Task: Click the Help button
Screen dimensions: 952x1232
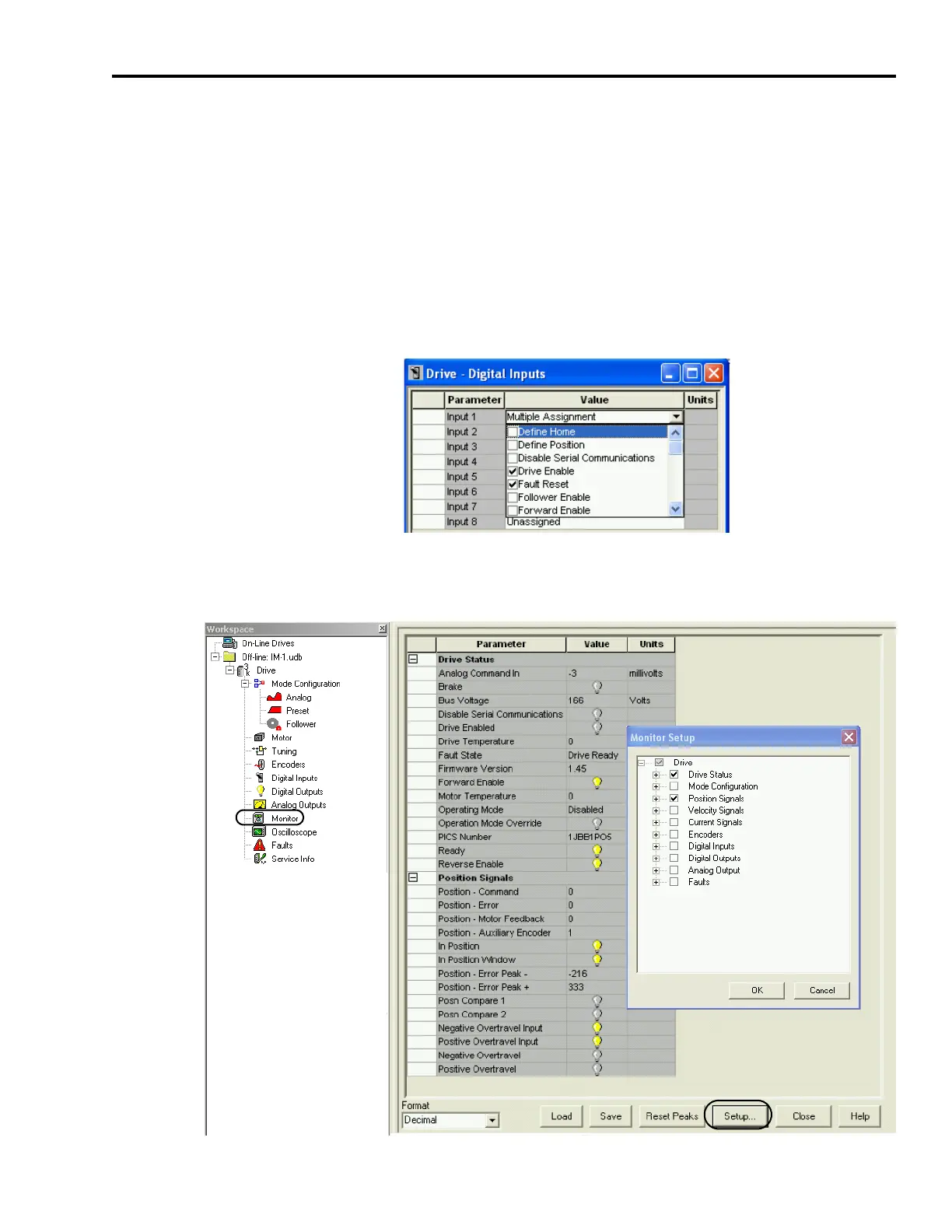Action: pos(859,1117)
